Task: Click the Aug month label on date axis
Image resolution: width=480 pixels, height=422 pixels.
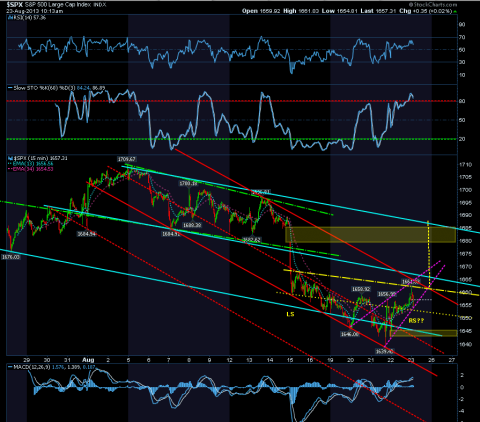Action: [88, 360]
